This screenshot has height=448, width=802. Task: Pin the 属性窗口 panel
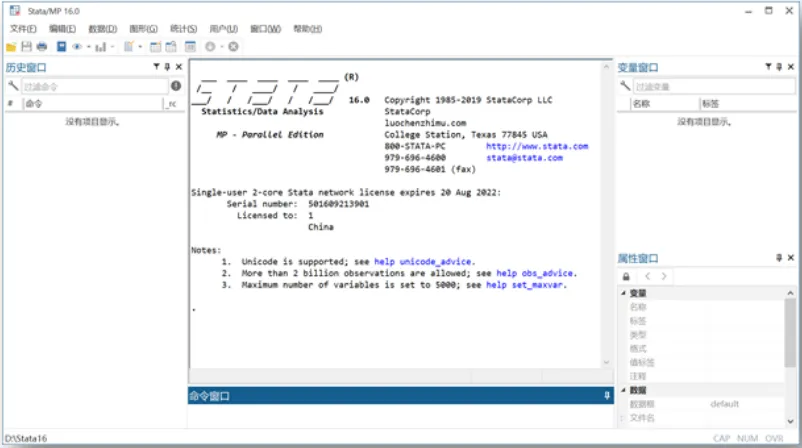[x=779, y=258]
